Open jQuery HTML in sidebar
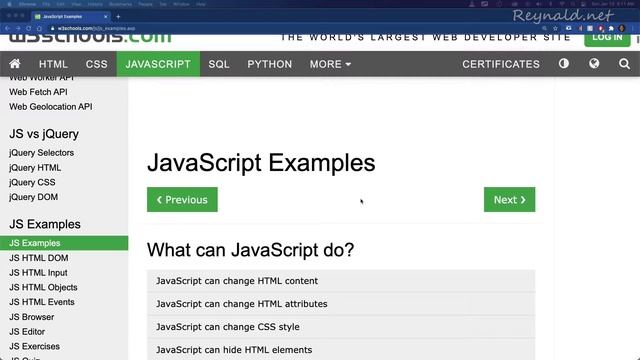The image size is (640, 360). click(35, 168)
